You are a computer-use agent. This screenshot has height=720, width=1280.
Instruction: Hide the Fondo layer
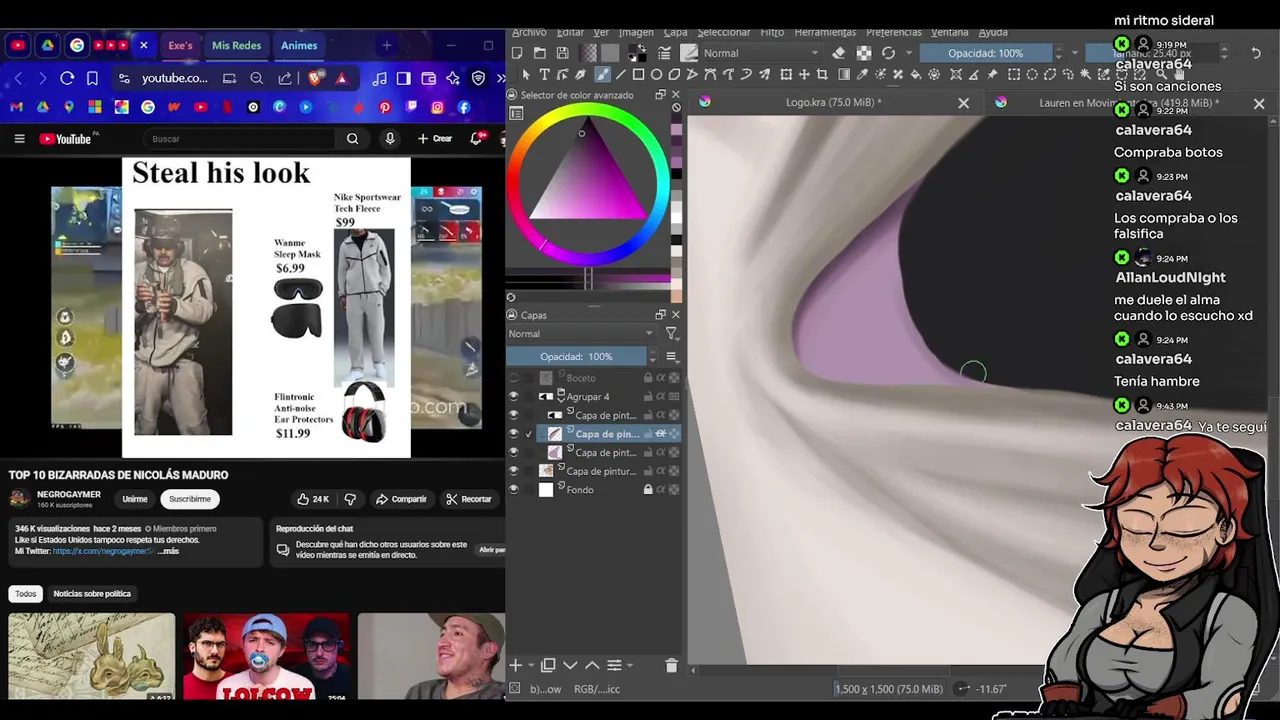coord(514,490)
